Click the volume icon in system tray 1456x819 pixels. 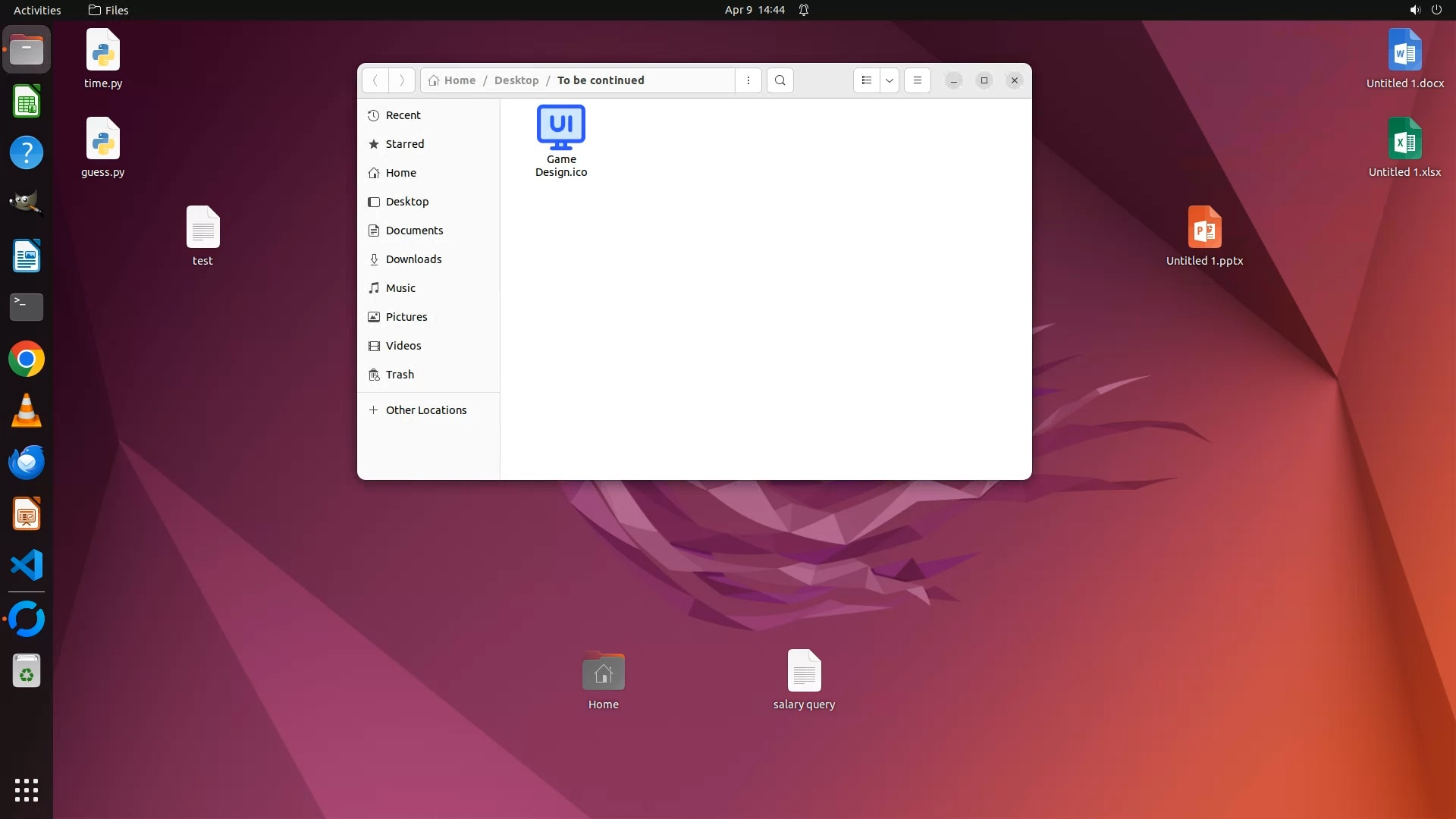(1414, 10)
